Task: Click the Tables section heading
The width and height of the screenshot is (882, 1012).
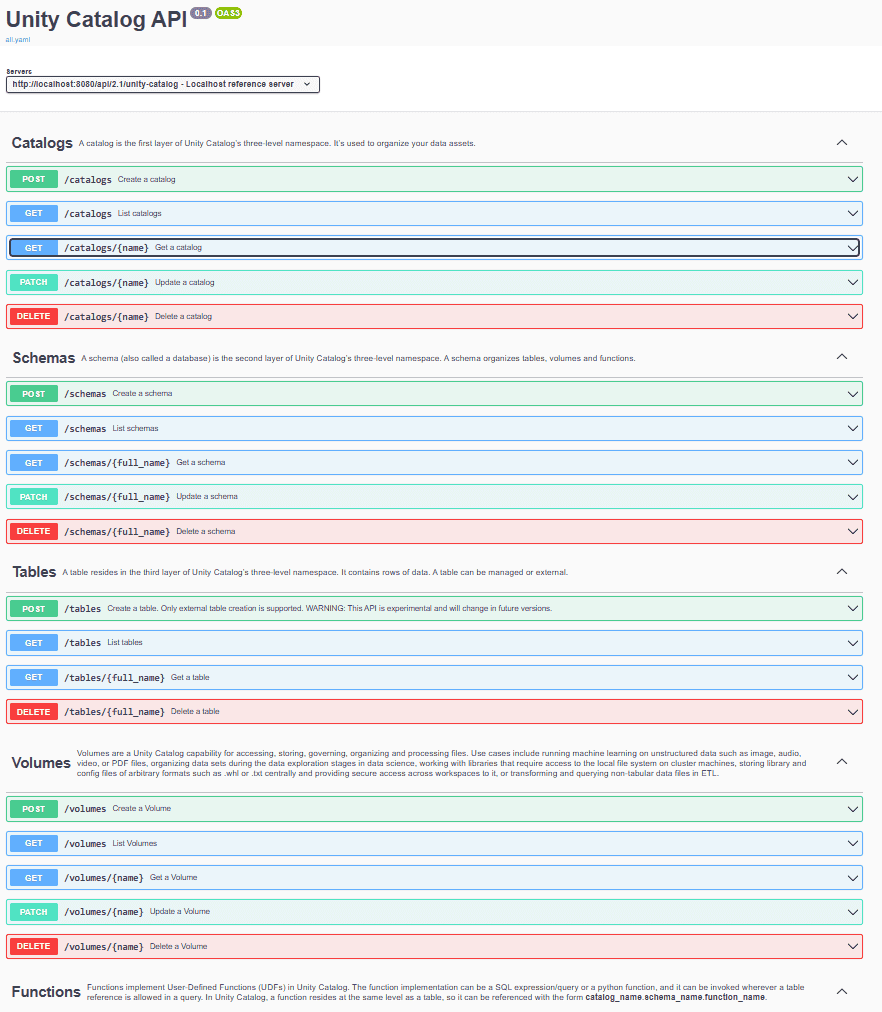Action: [34, 572]
